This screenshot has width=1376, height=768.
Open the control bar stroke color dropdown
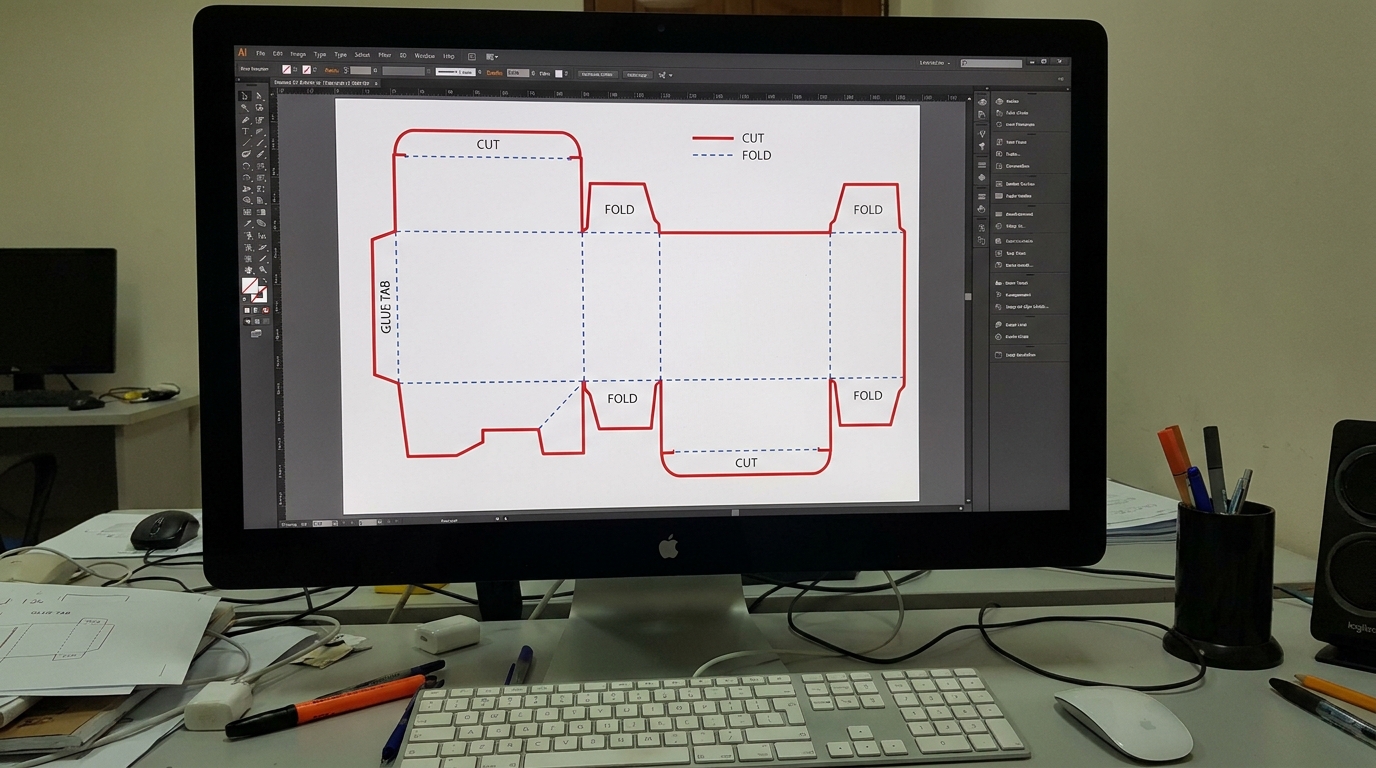coord(315,70)
